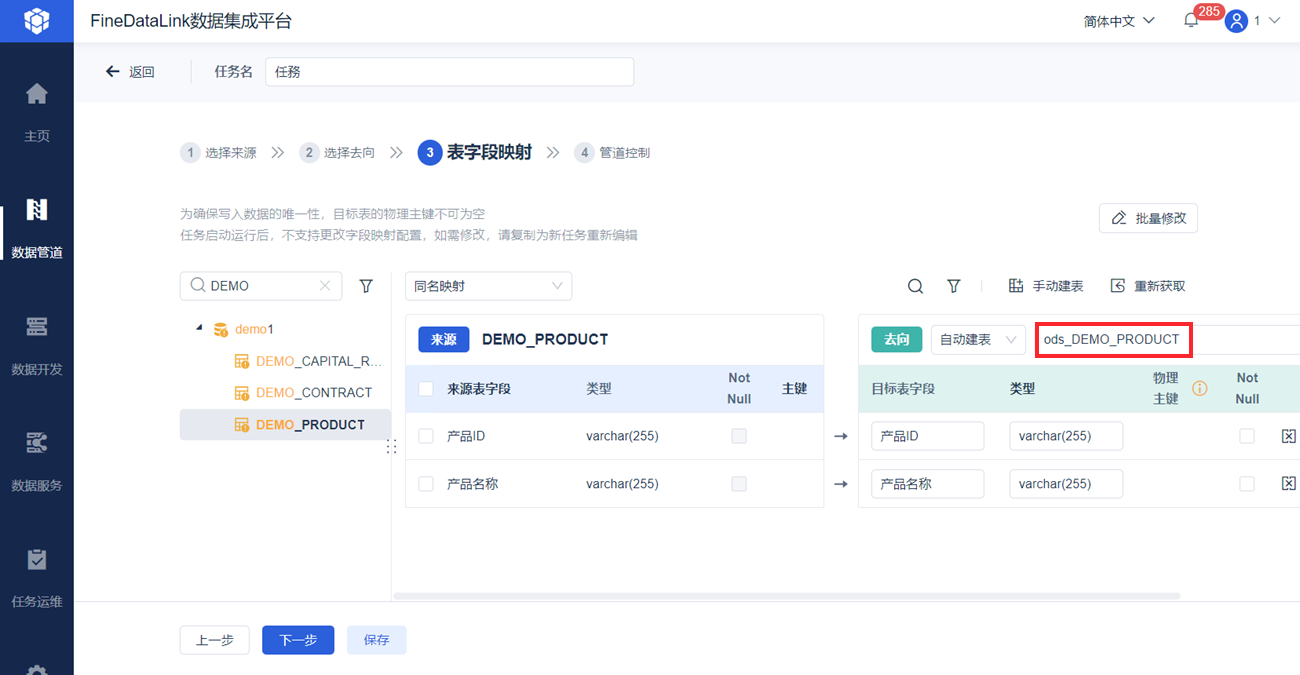Delete the 产品ID target field row
Image resolution: width=1300 pixels, height=675 pixels.
tap(1289, 436)
